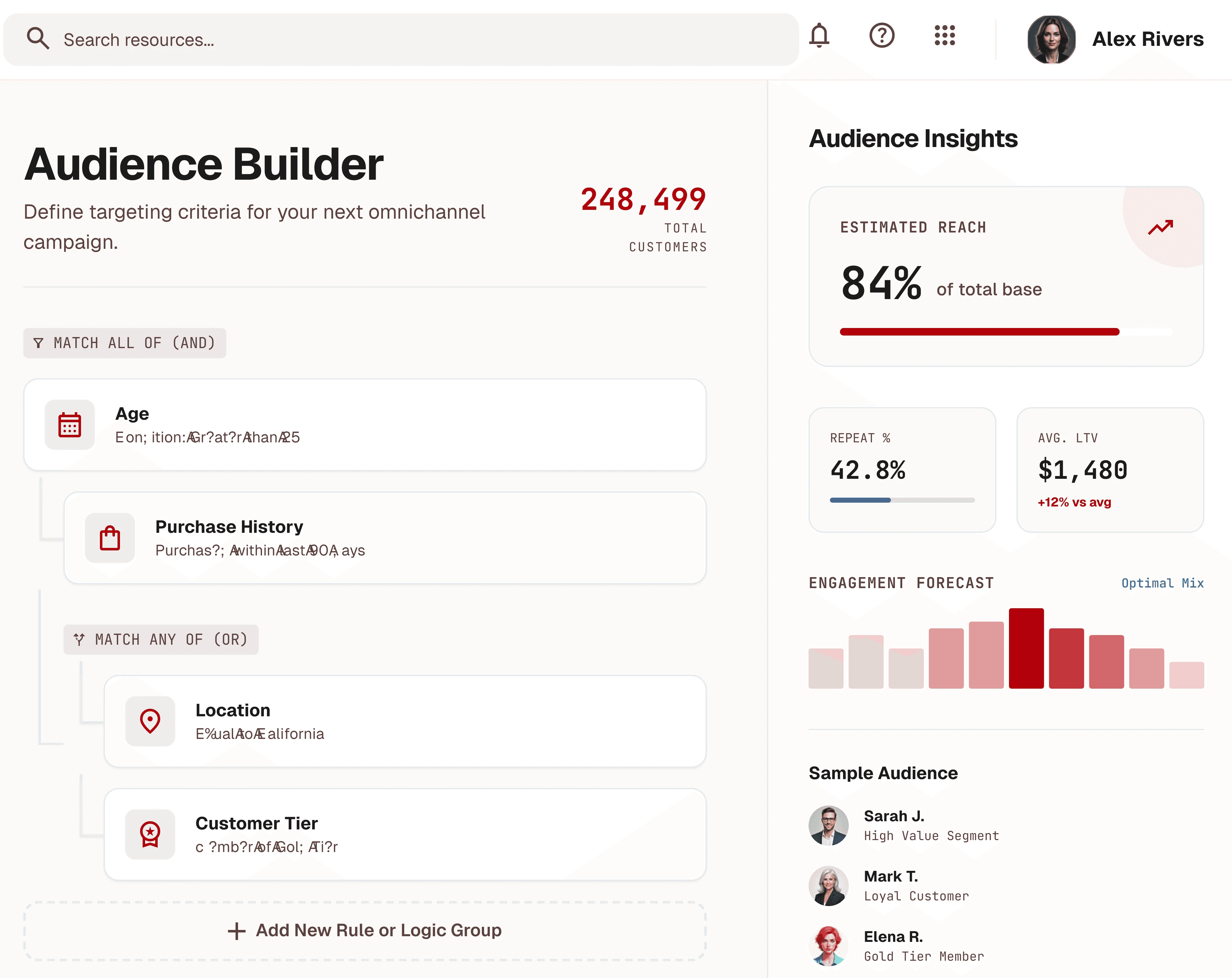Click the Repeat % blue progress bar

click(x=860, y=500)
